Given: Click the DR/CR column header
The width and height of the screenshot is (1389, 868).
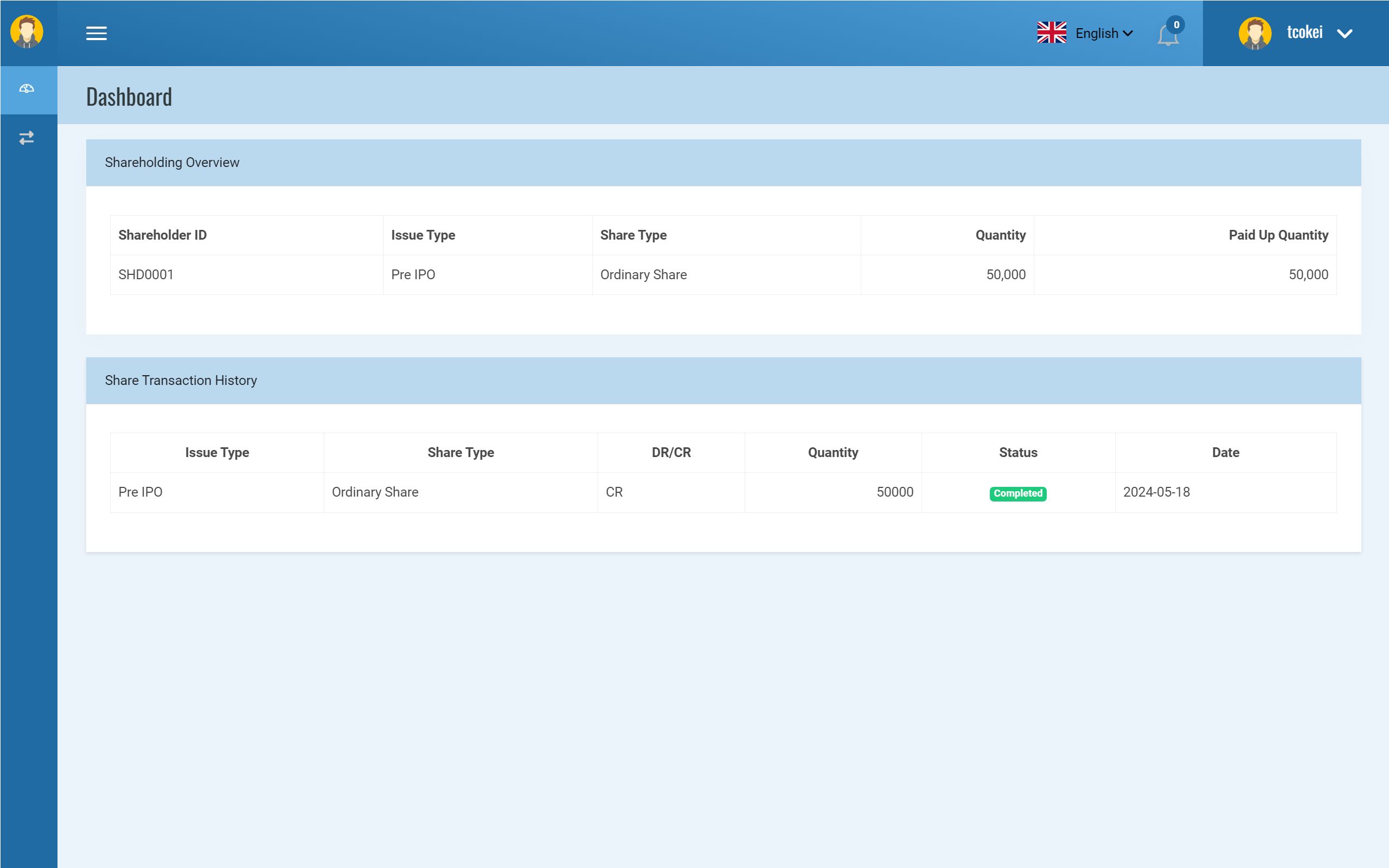Looking at the screenshot, I should click(671, 452).
